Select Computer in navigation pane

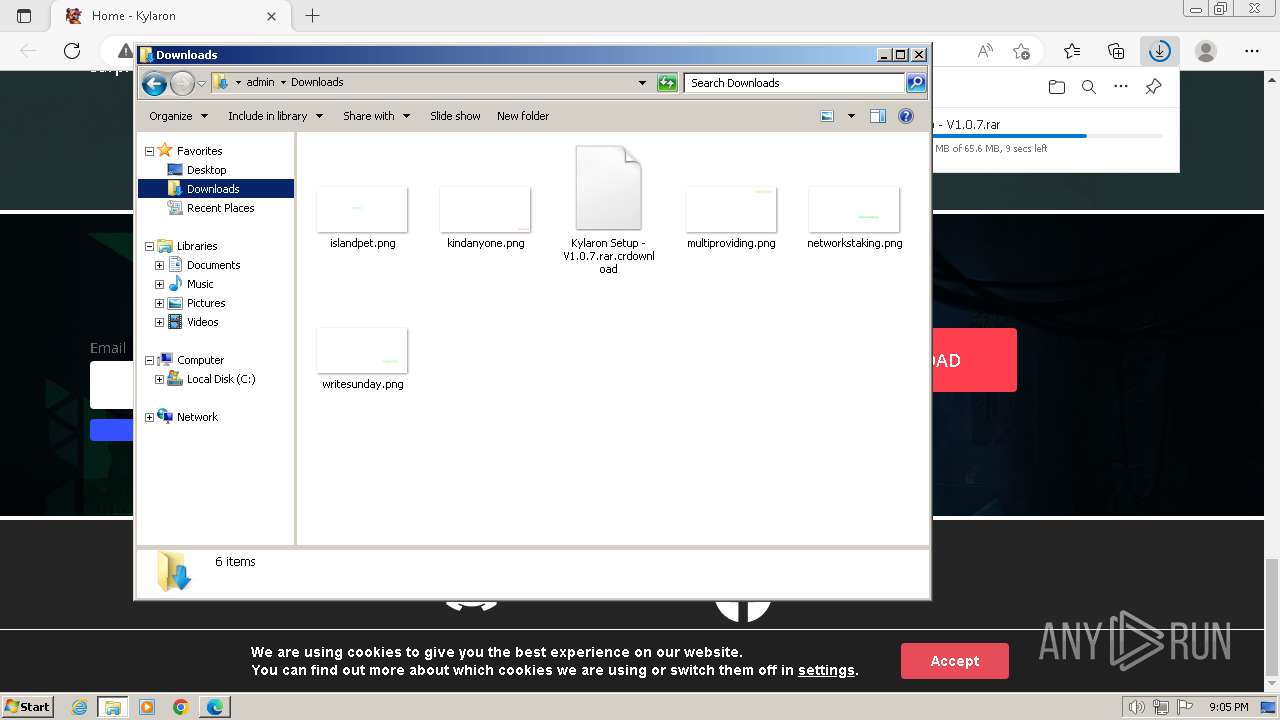pyautogui.click(x=200, y=360)
